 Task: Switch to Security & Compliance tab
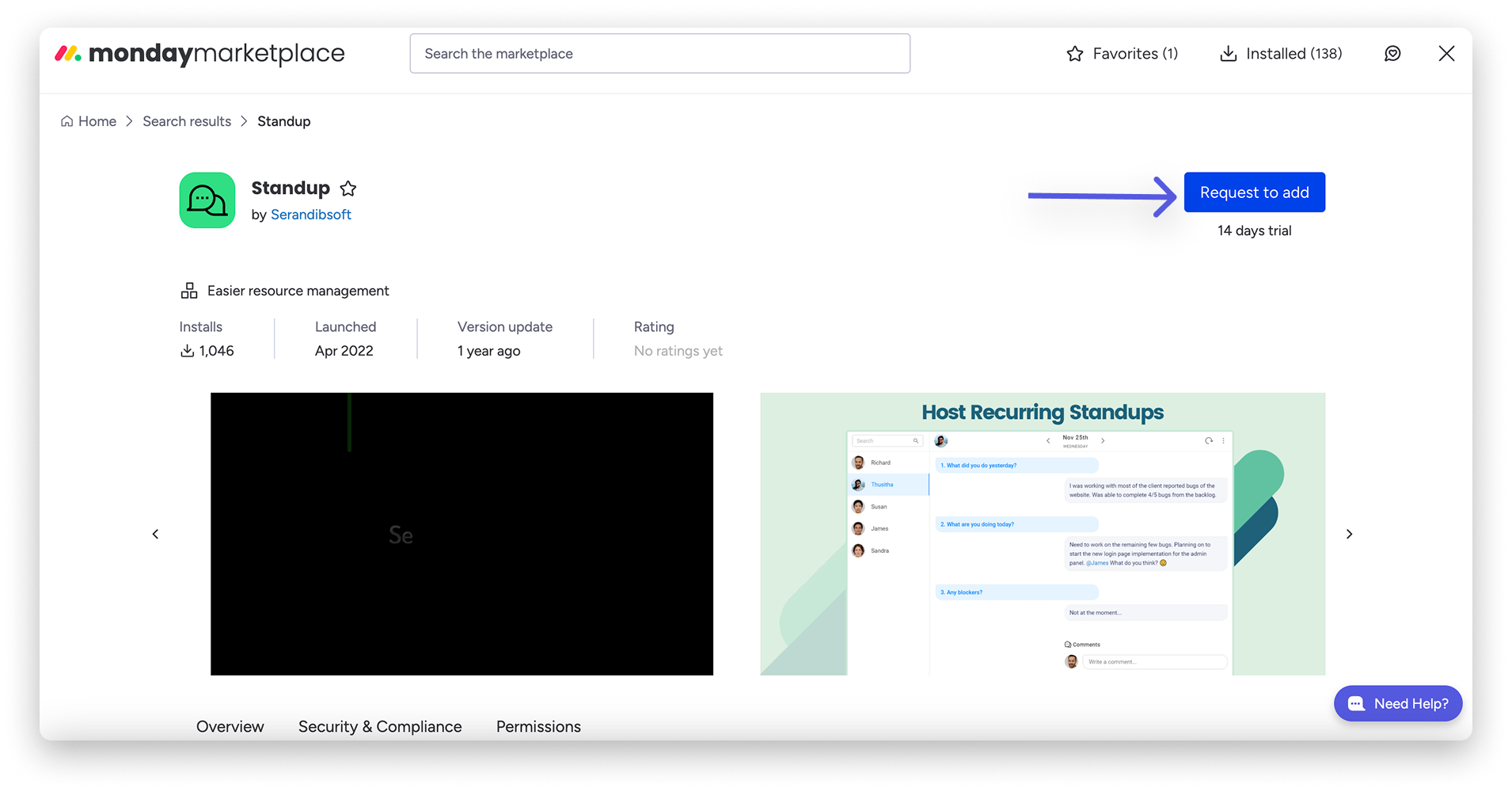tap(380, 726)
